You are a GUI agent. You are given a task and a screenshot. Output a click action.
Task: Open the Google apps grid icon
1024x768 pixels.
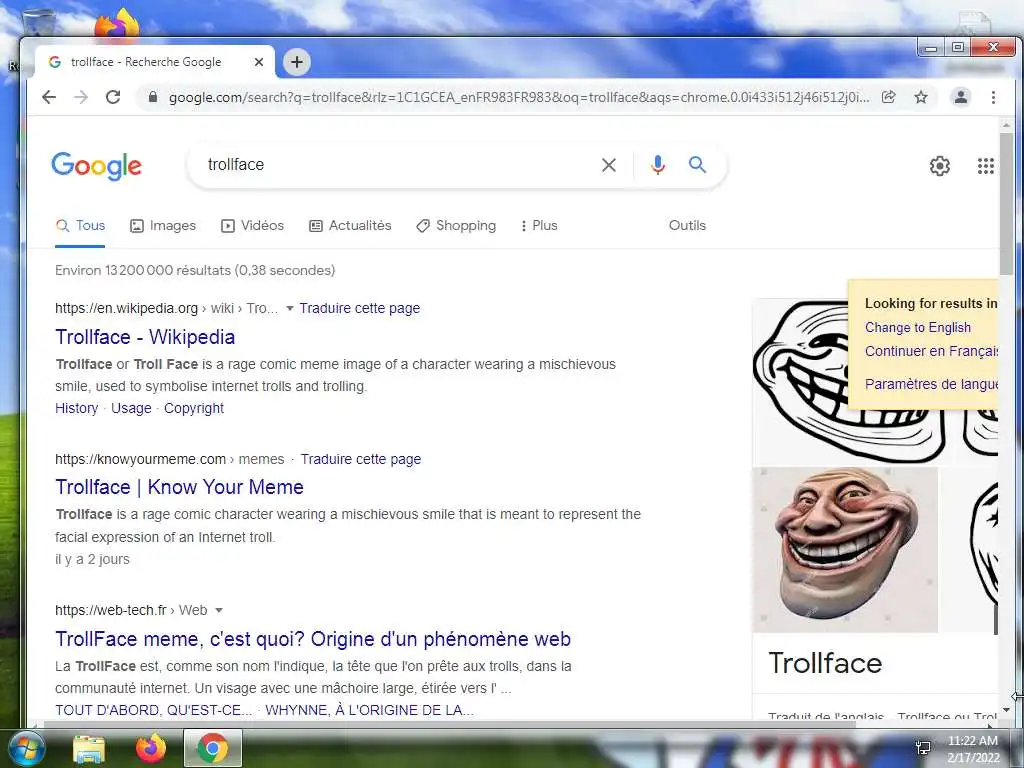tap(985, 166)
